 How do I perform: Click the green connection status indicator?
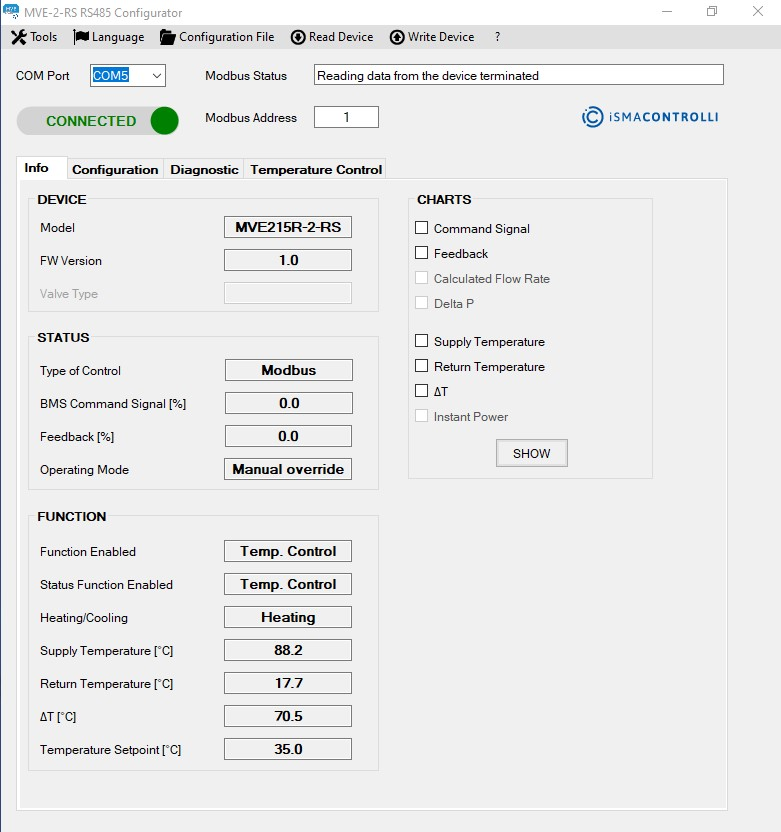pos(164,121)
